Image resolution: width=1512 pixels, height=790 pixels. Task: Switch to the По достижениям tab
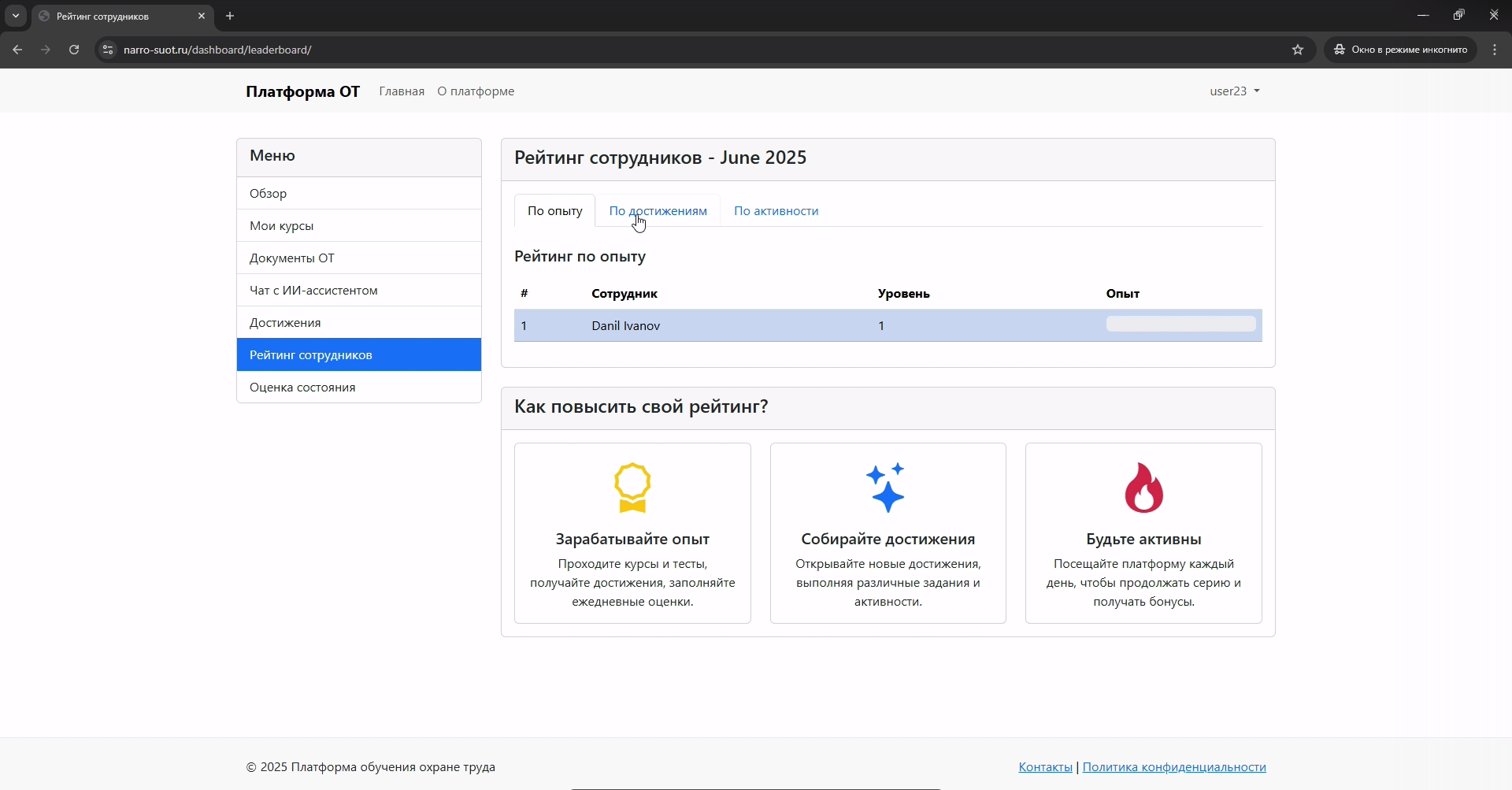(x=658, y=211)
